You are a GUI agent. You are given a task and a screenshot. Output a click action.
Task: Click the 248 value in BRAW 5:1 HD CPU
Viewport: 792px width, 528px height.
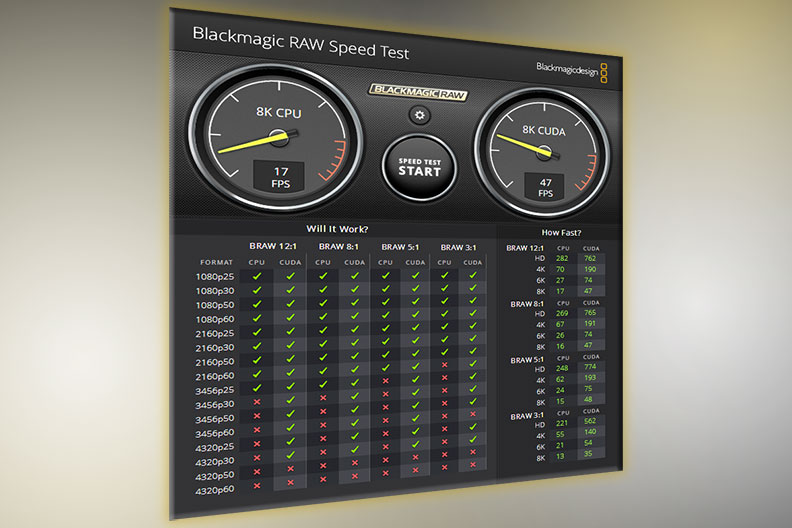point(562,368)
